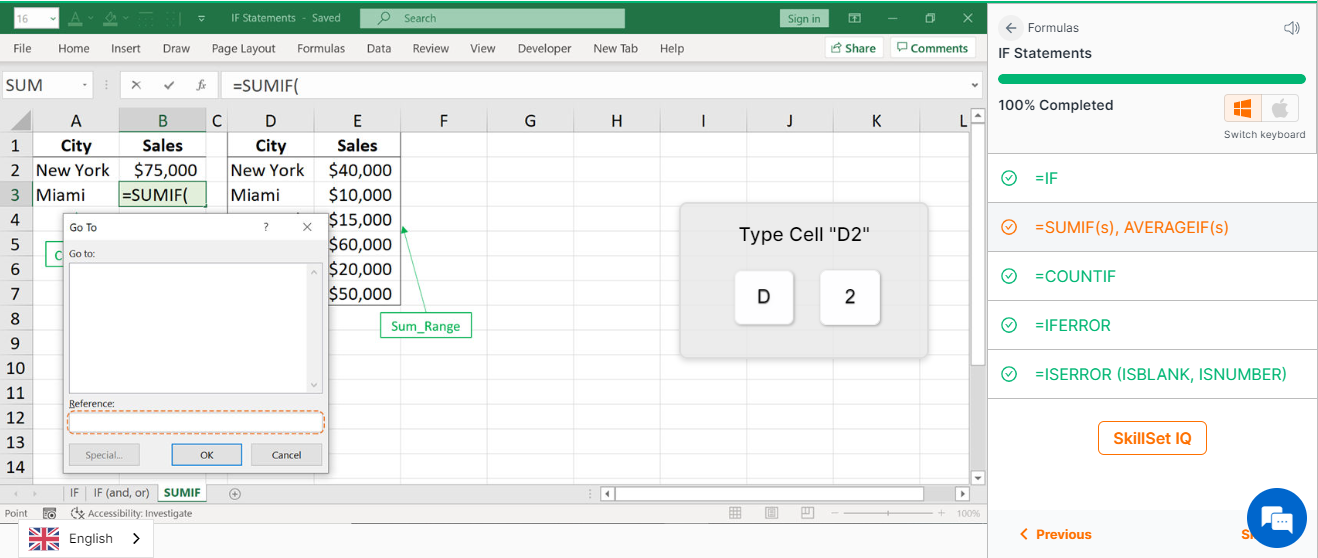Open the =IFERROR lesson
Viewport: 1318px width, 558px height.
point(1152,325)
